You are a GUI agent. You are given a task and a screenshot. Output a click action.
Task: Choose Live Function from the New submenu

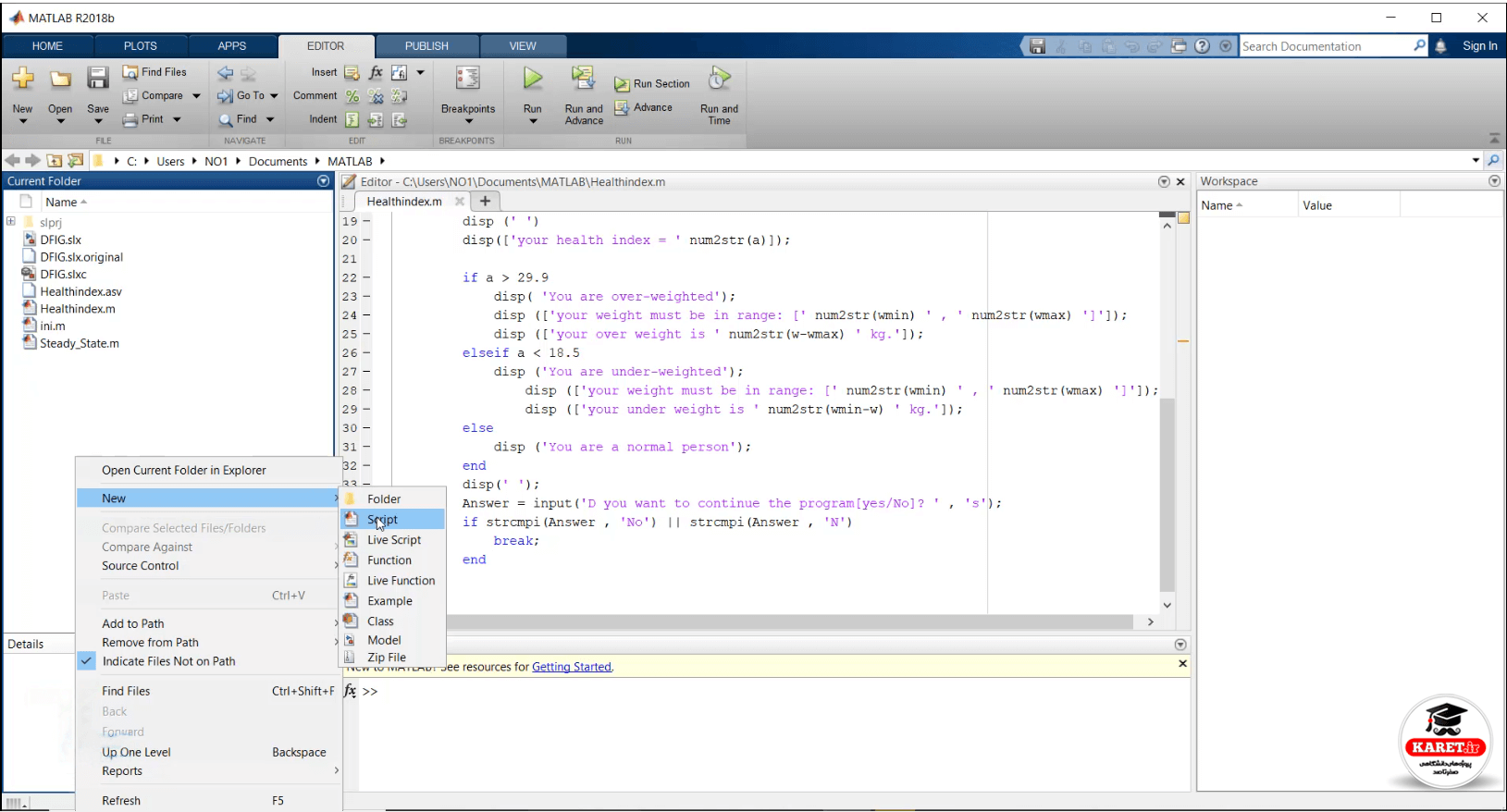[393, 581]
